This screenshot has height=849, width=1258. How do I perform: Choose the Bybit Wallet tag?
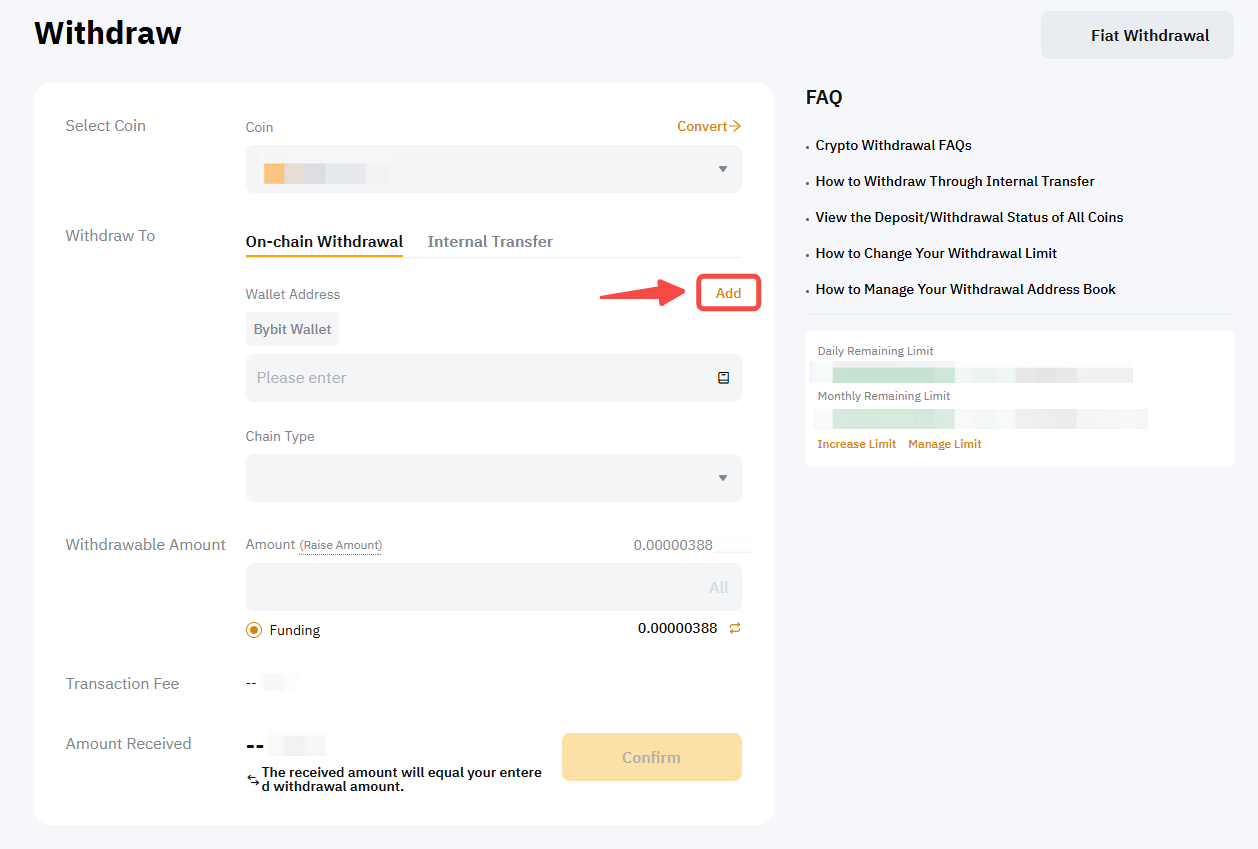(x=292, y=329)
